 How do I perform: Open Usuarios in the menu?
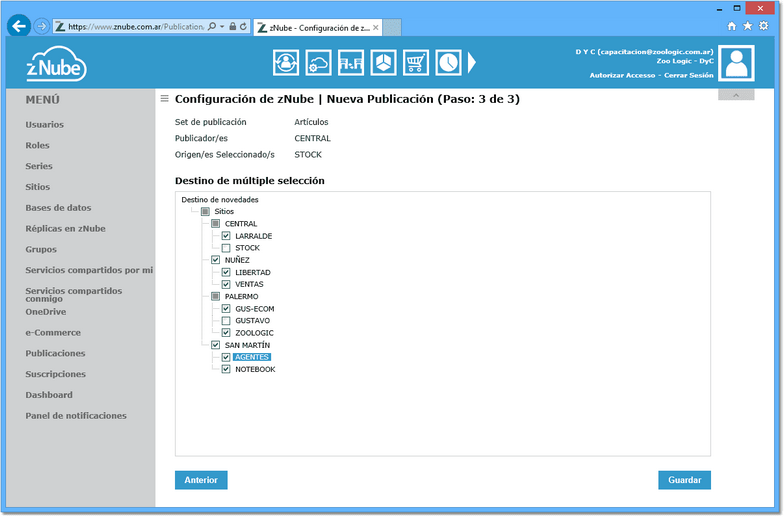tap(44, 124)
